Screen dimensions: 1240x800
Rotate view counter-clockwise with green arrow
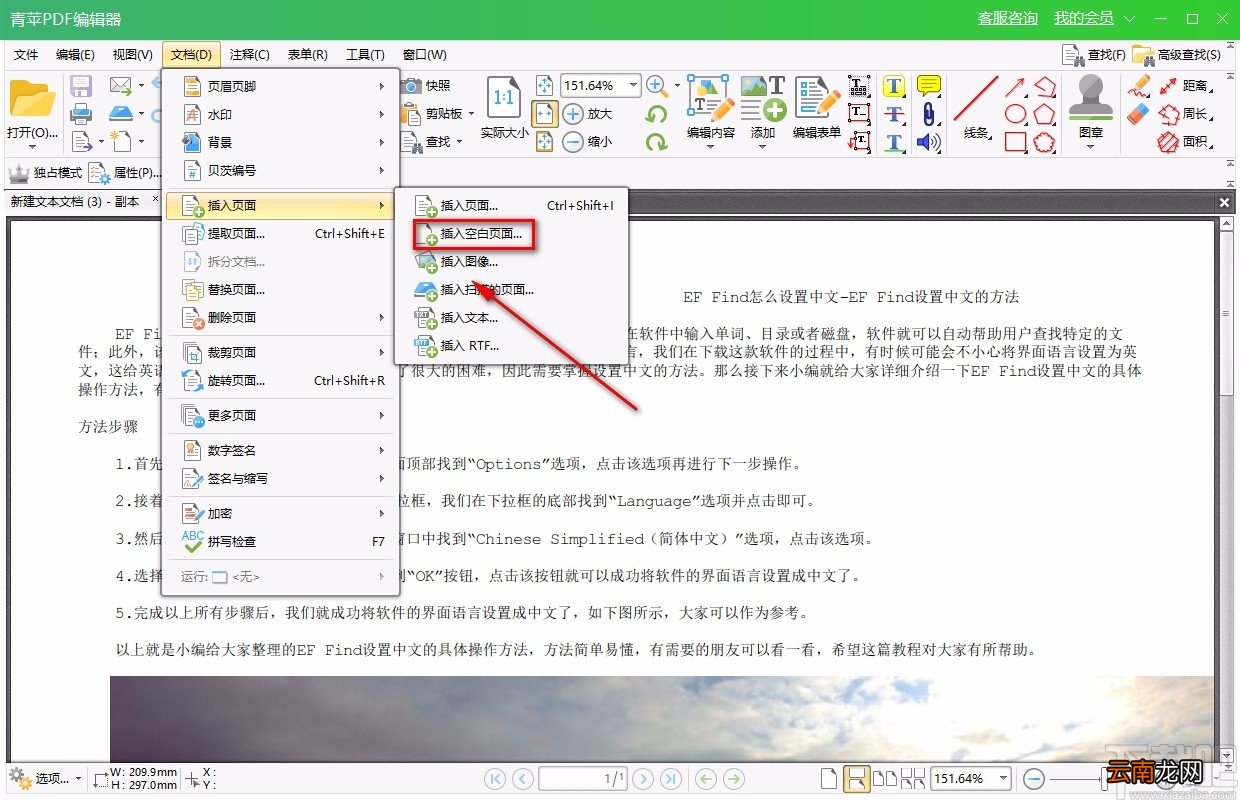tap(656, 114)
